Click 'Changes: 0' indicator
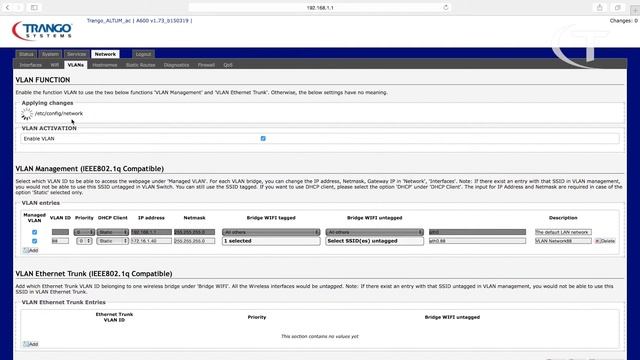The image size is (640, 360). [623, 20]
